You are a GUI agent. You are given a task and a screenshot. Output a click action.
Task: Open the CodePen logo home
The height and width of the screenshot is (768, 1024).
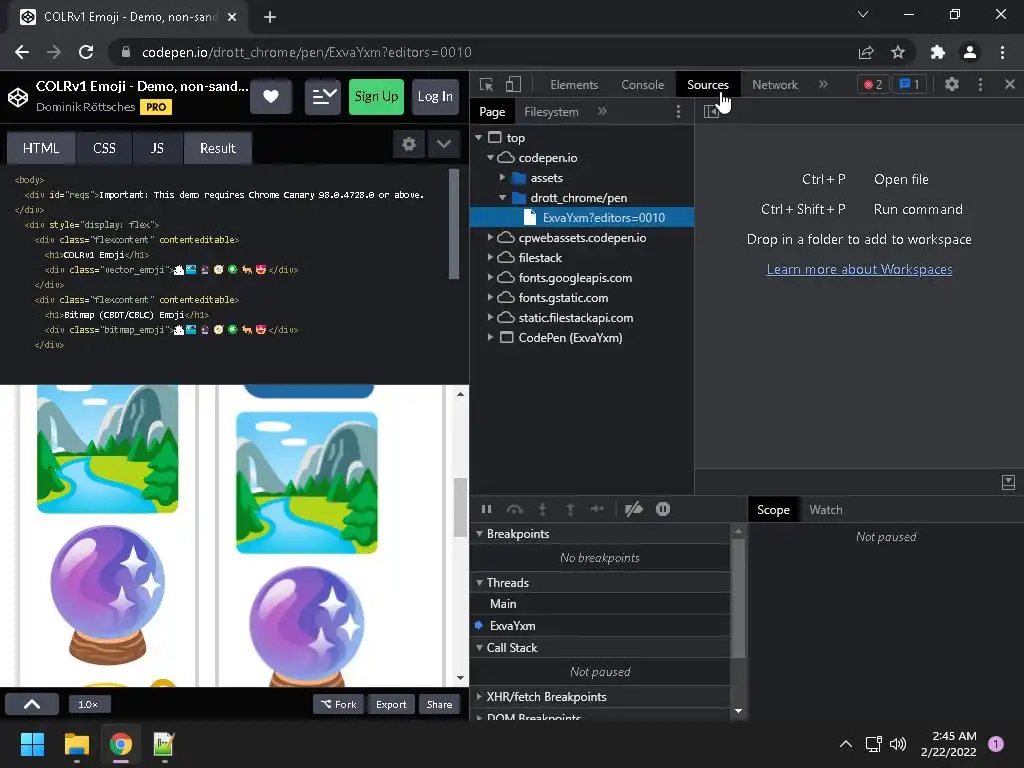(18, 97)
